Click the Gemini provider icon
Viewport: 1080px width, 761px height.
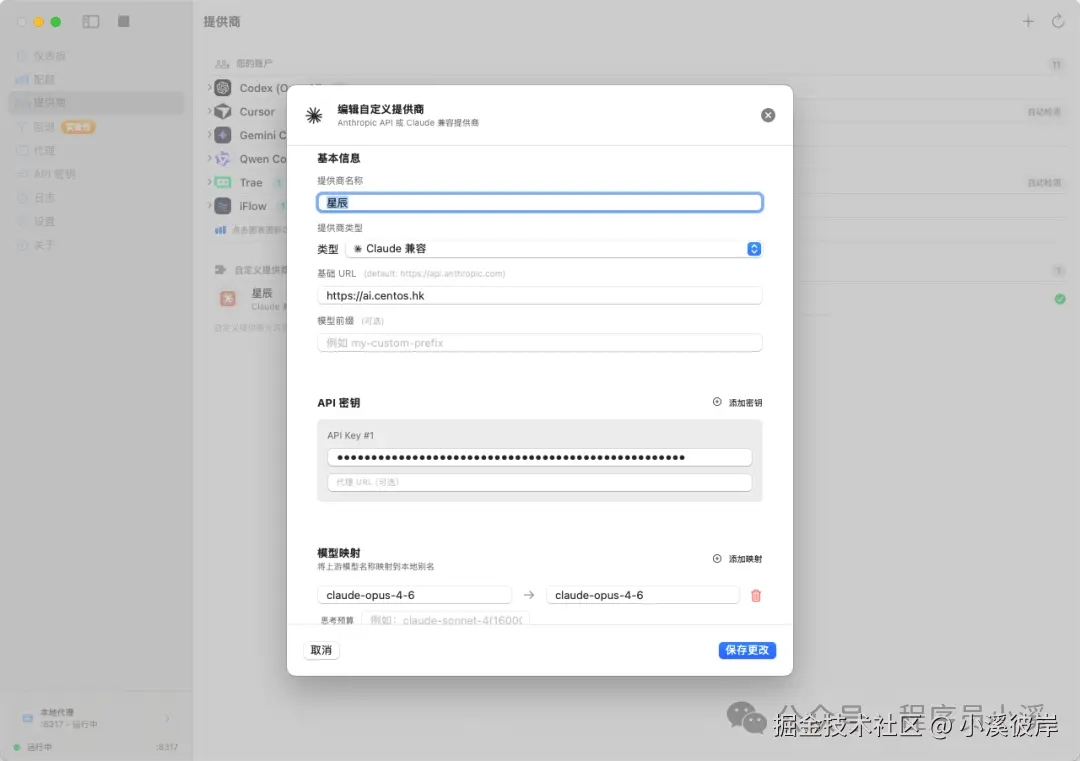[x=222, y=135]
